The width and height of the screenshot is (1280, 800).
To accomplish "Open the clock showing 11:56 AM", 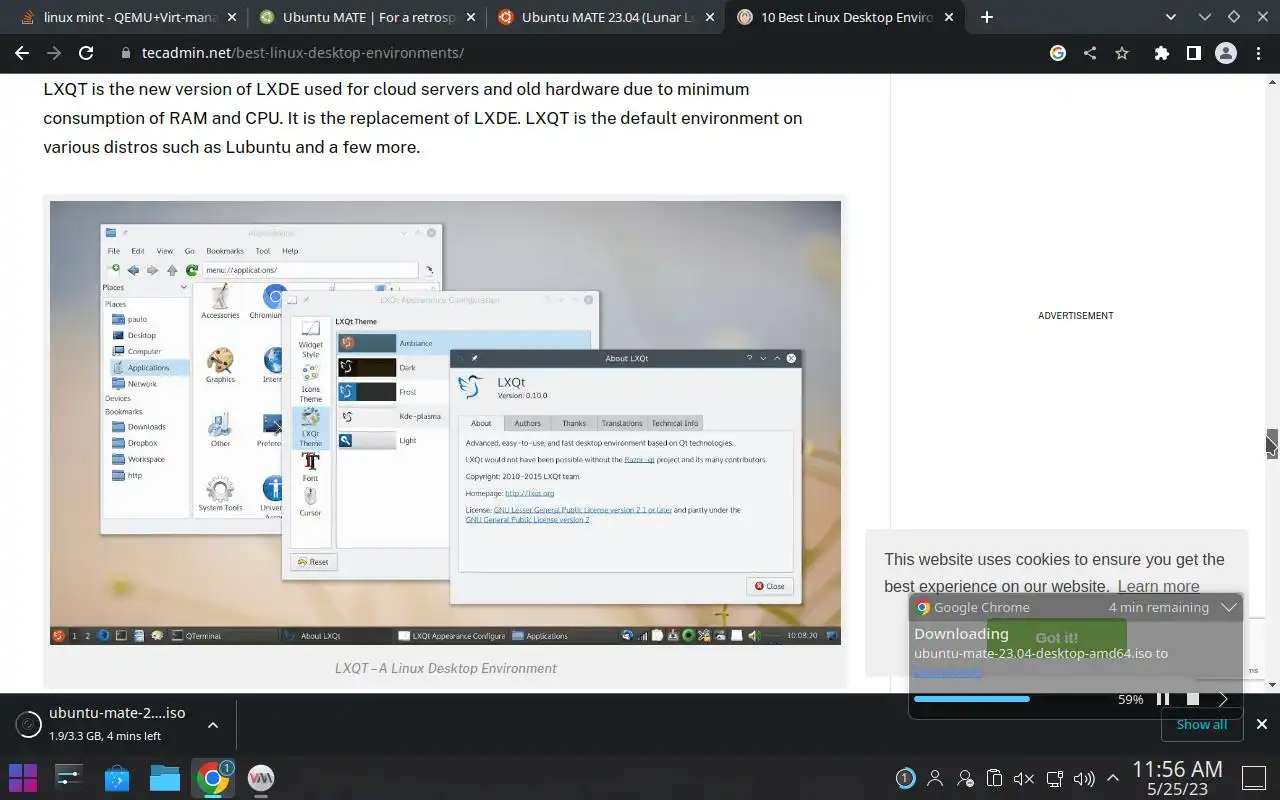I will pos(1177,776).
